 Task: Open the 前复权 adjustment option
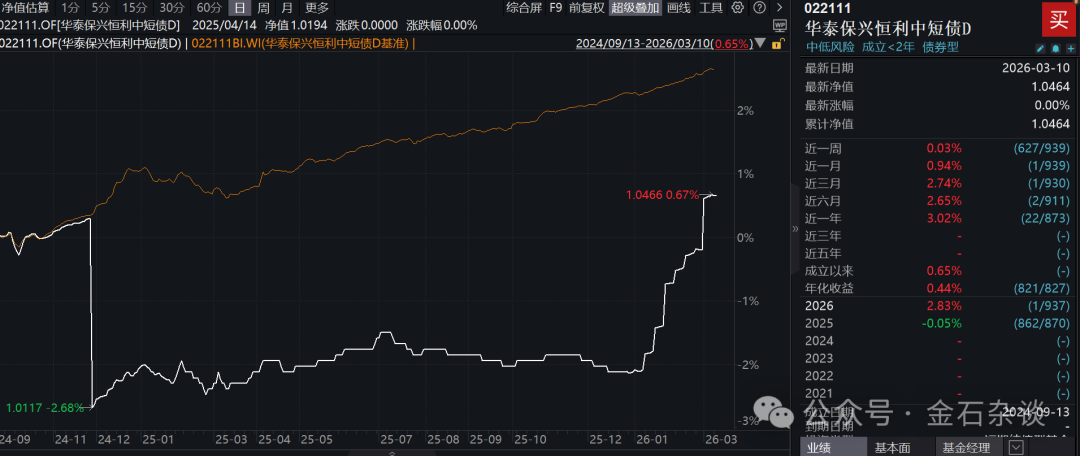[x=588, y=8]
